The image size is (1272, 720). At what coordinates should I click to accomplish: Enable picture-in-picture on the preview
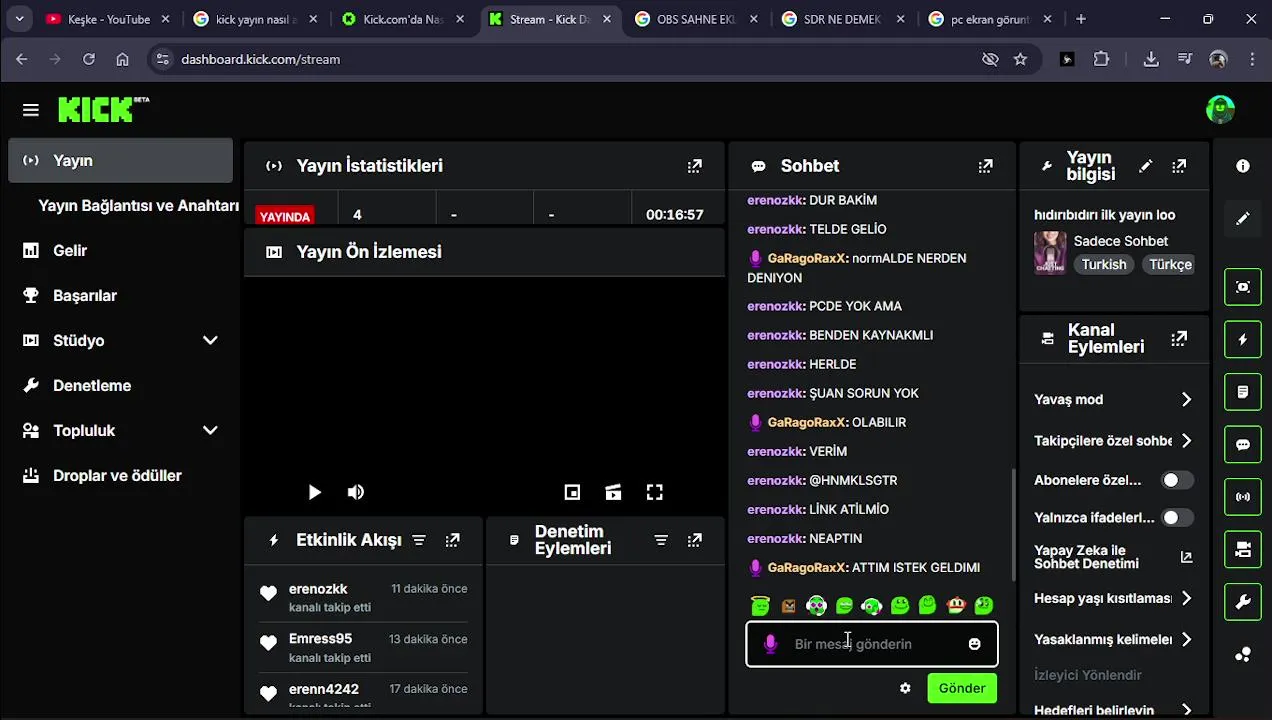572,492
